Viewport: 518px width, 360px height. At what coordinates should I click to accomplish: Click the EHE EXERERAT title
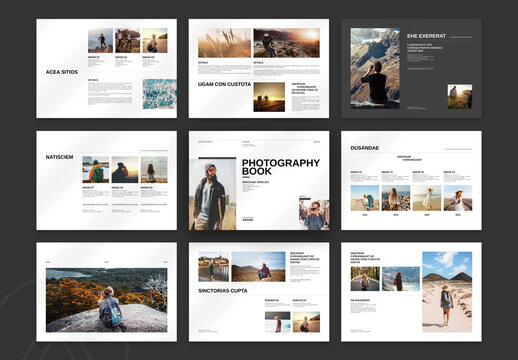tap(426, 36)
